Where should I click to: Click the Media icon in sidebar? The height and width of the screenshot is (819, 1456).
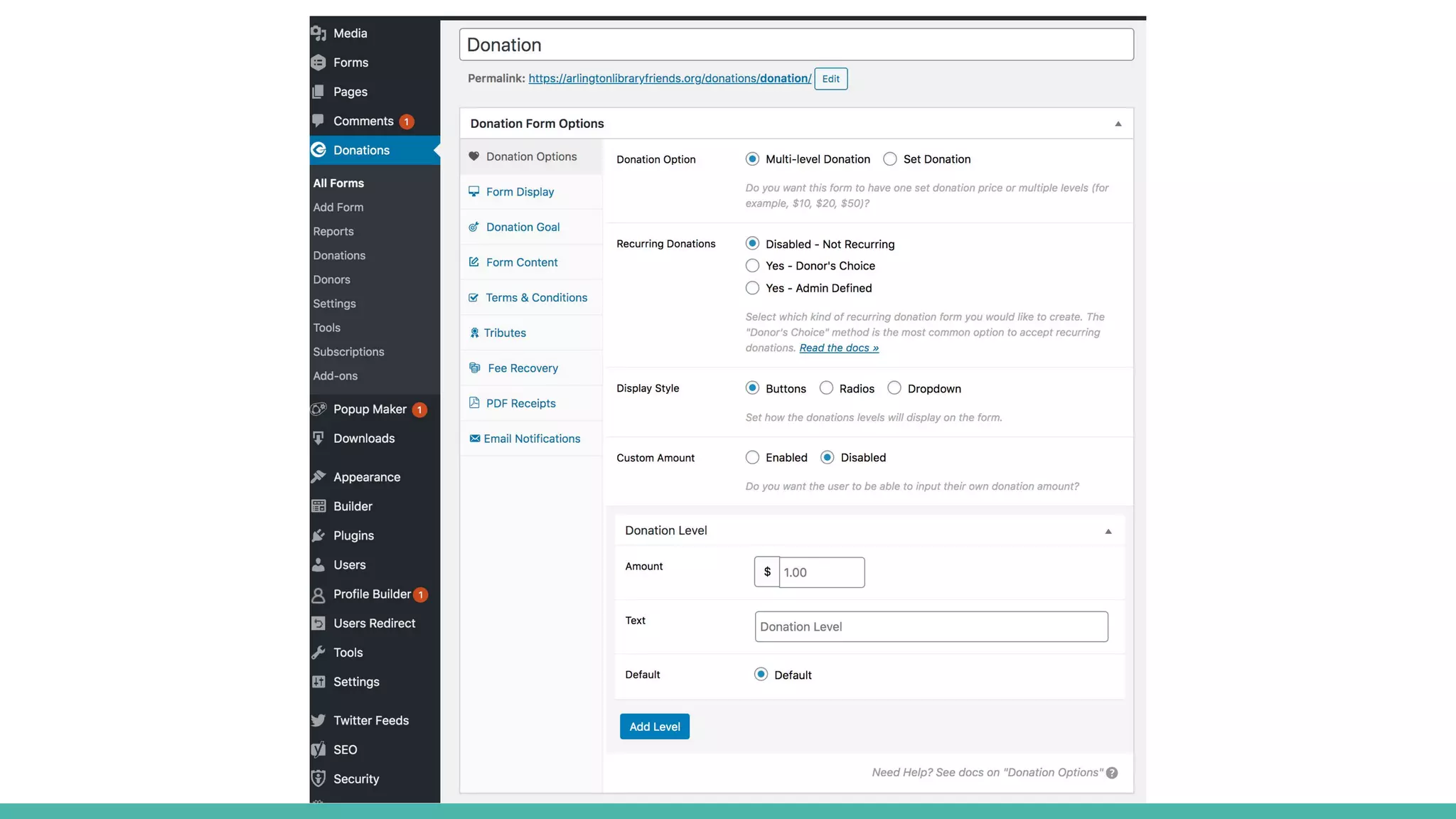pos(318,33)
